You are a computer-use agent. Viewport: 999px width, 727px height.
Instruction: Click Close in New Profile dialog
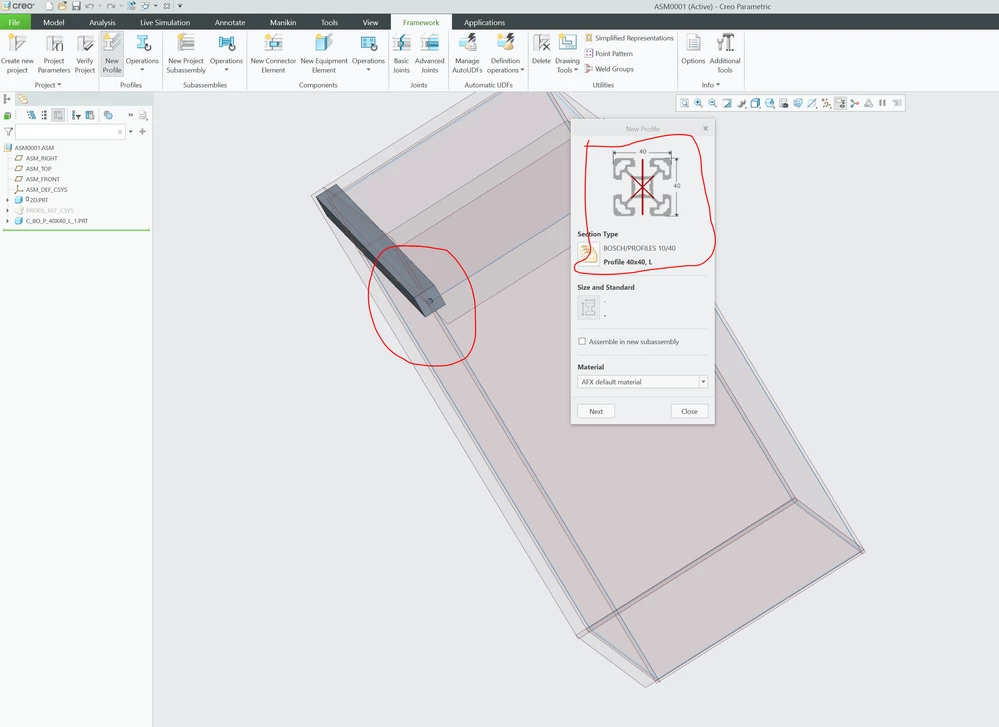[689, 411]
